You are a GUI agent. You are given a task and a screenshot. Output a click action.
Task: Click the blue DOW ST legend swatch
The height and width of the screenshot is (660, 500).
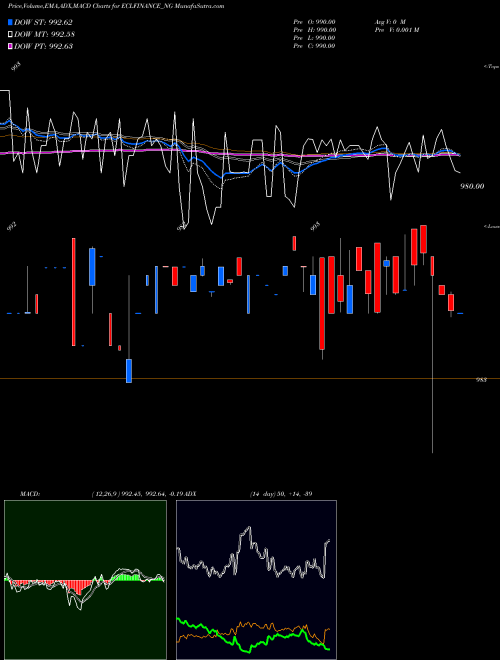(x=10, y=22)
